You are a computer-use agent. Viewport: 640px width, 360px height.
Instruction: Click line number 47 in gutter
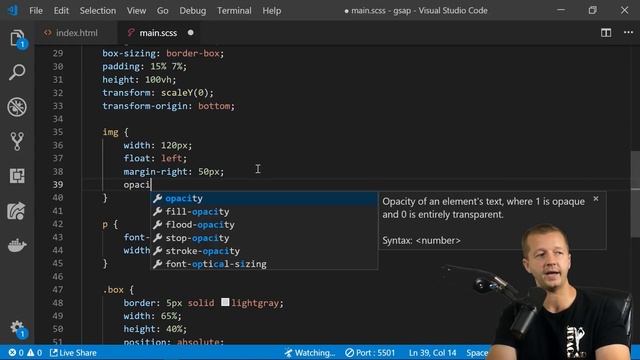[58, 290]
